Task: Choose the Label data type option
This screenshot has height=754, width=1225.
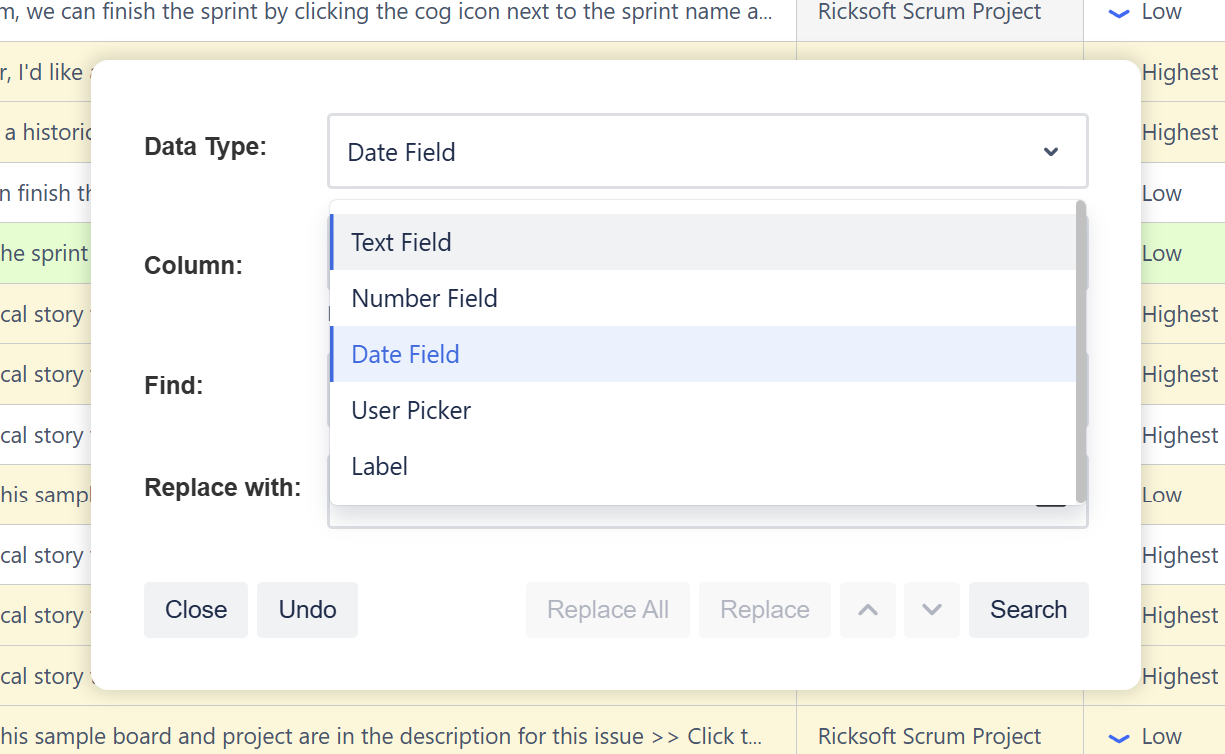Action: (380, 466)
